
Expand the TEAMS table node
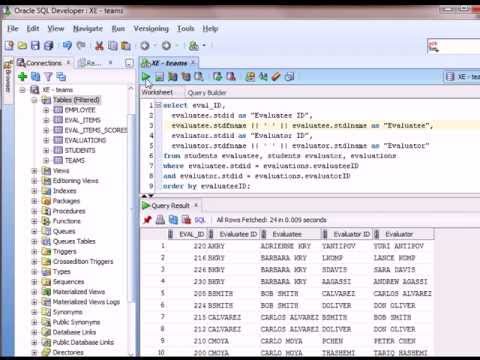pyautogui.click(x=46, y=161)
